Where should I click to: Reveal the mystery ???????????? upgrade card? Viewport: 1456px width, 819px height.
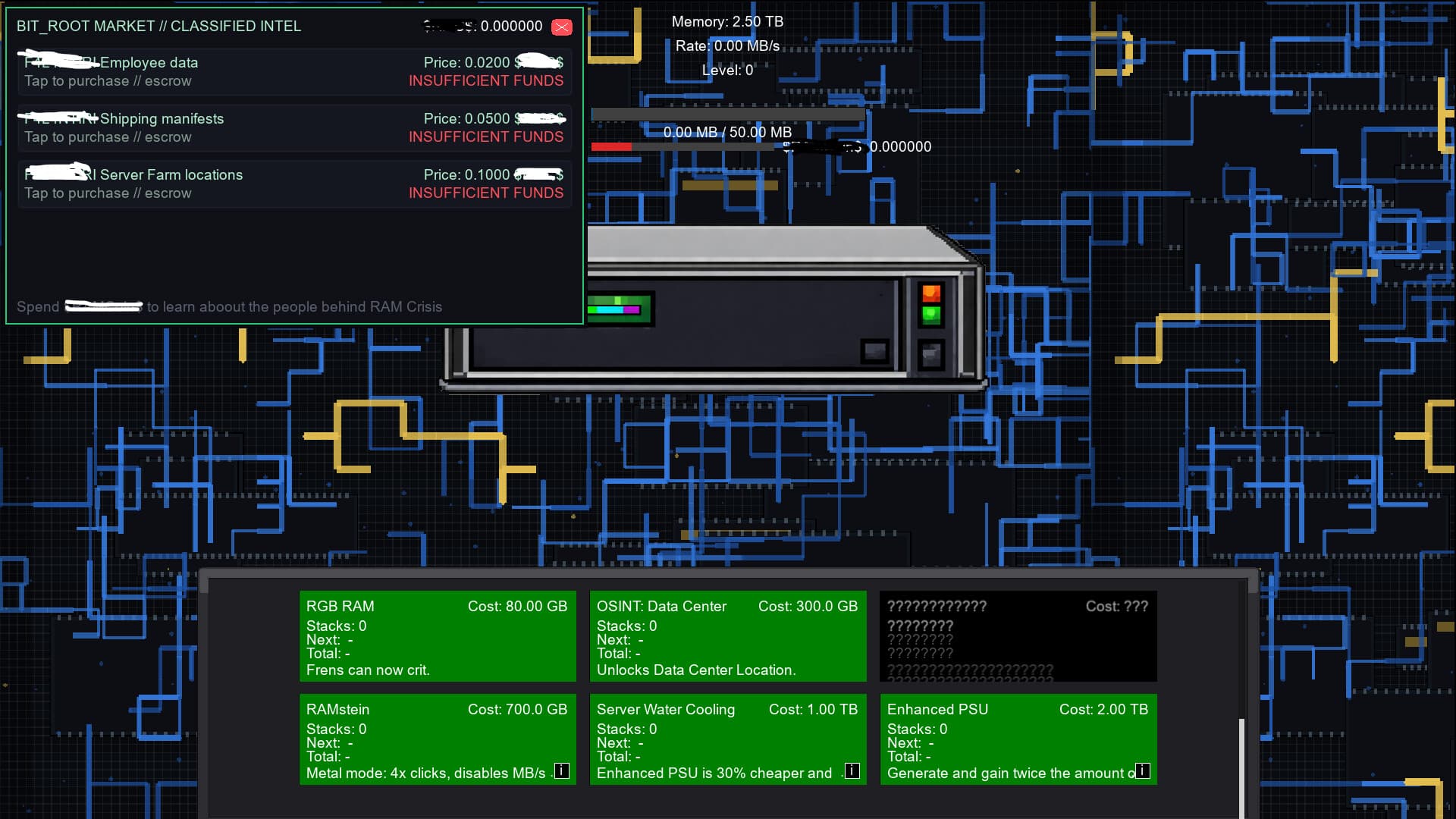tap(1018, 635)
